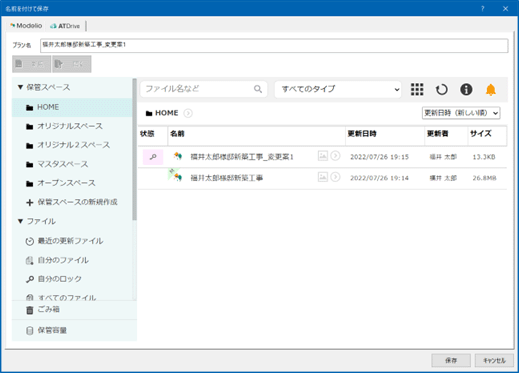
Task: Click the 保存 button
Action: tap(451, 360)
